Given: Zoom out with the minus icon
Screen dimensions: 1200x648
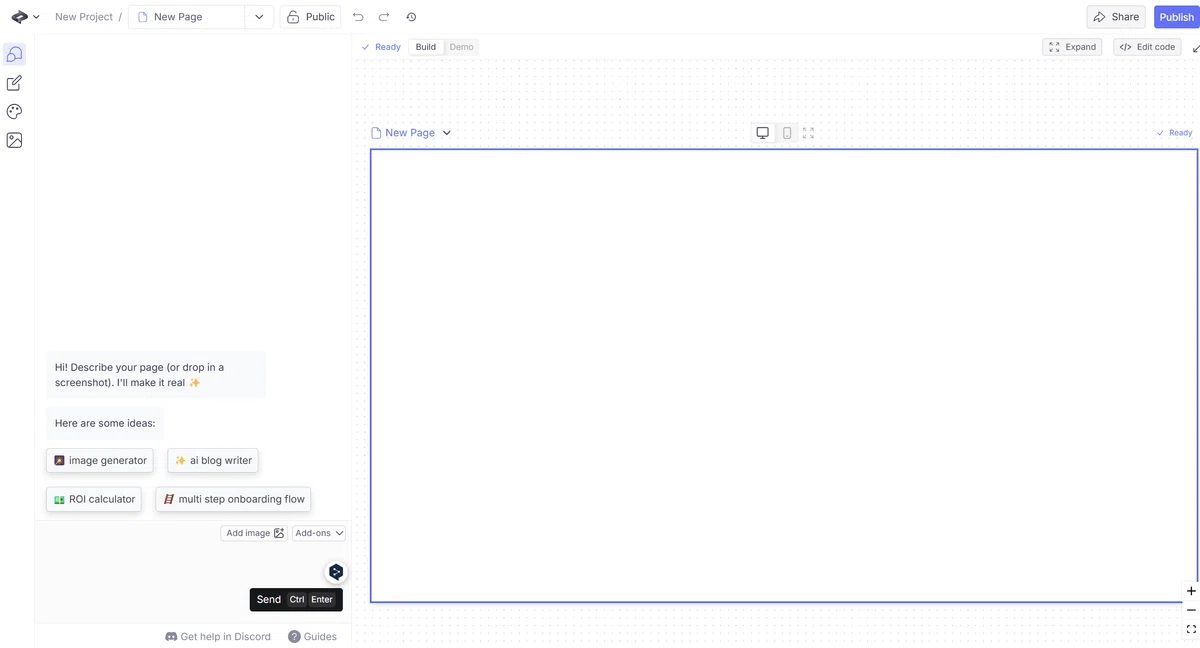Looking at the screenshot, I should 1191,610.
